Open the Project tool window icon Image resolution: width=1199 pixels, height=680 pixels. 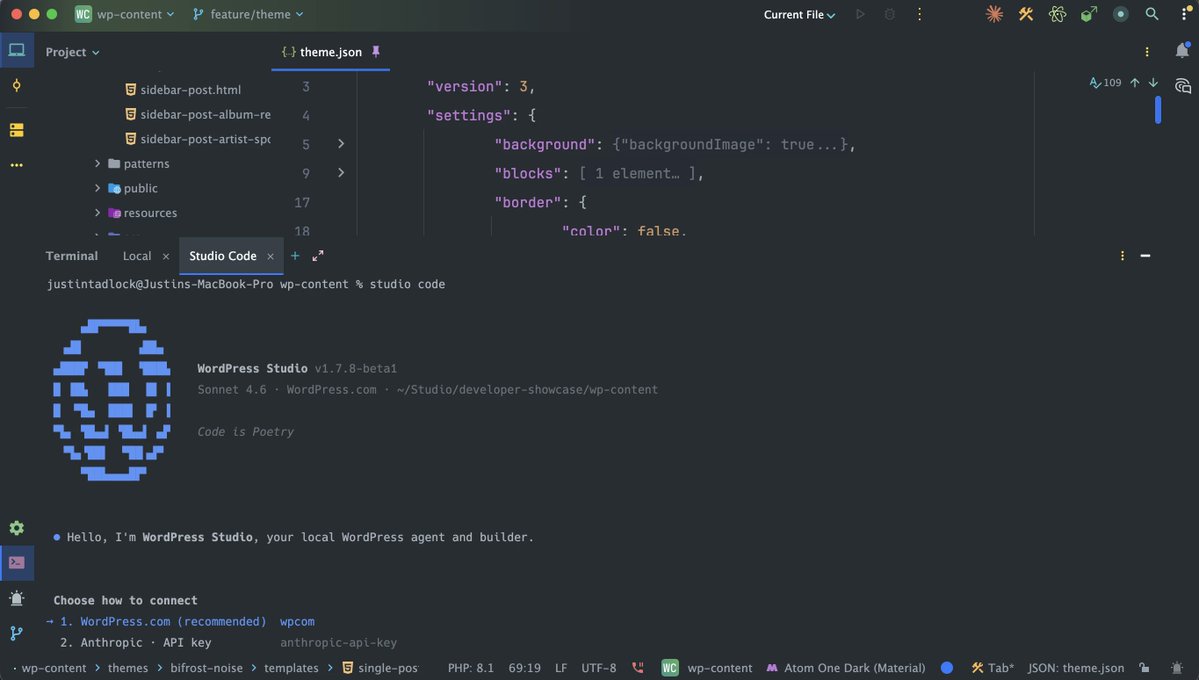(x=16, y=50)
